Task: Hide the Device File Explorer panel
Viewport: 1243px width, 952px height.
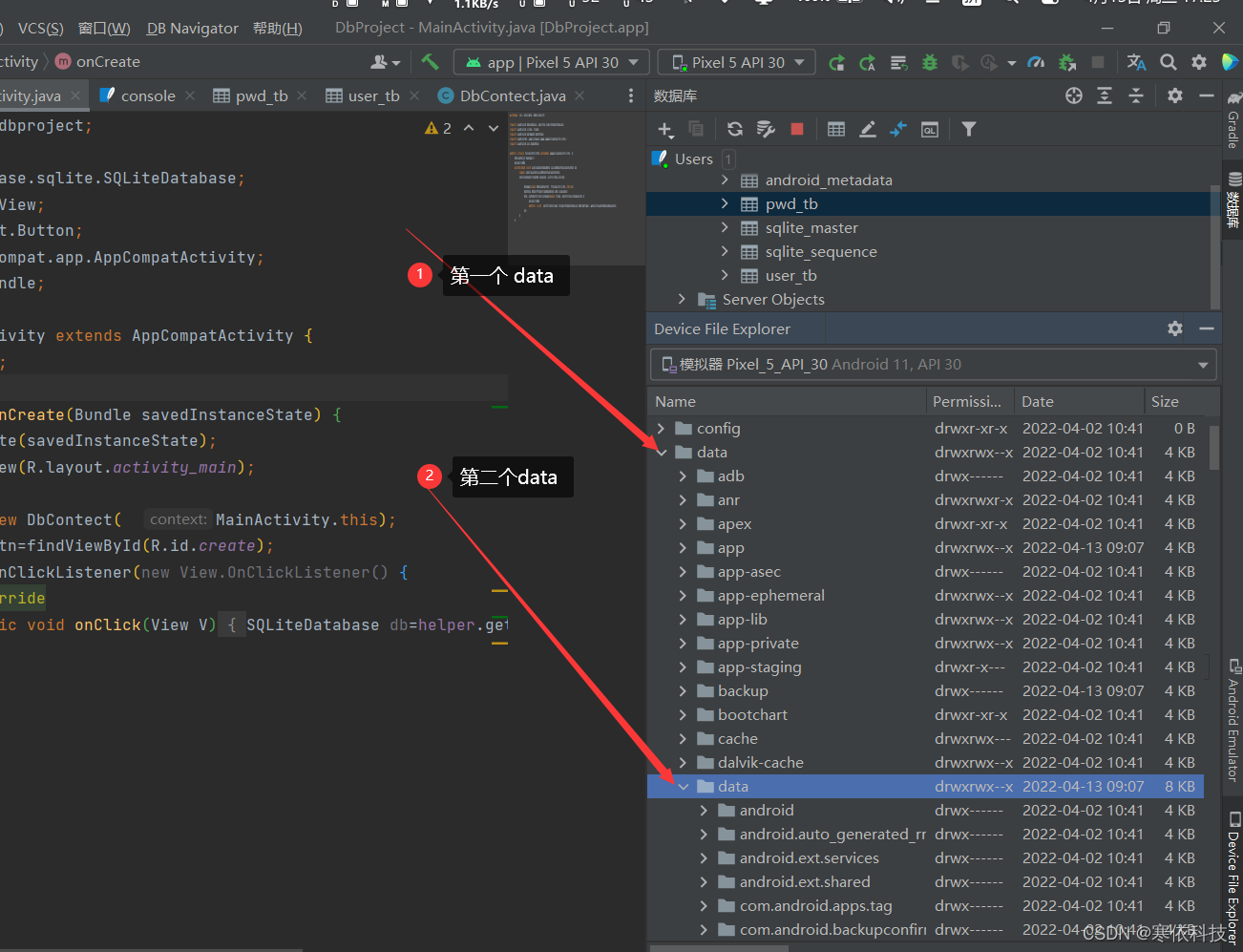Action: (1207, 328)
